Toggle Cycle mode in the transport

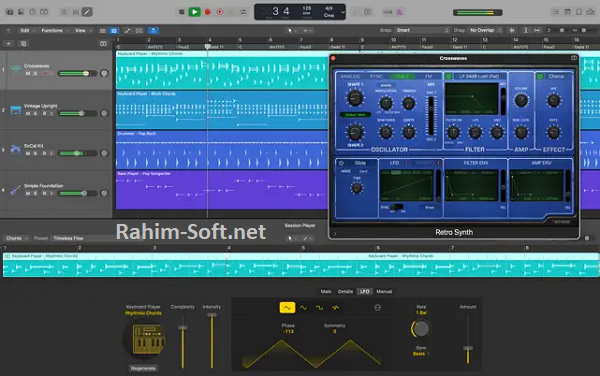[x=243, y=12]
